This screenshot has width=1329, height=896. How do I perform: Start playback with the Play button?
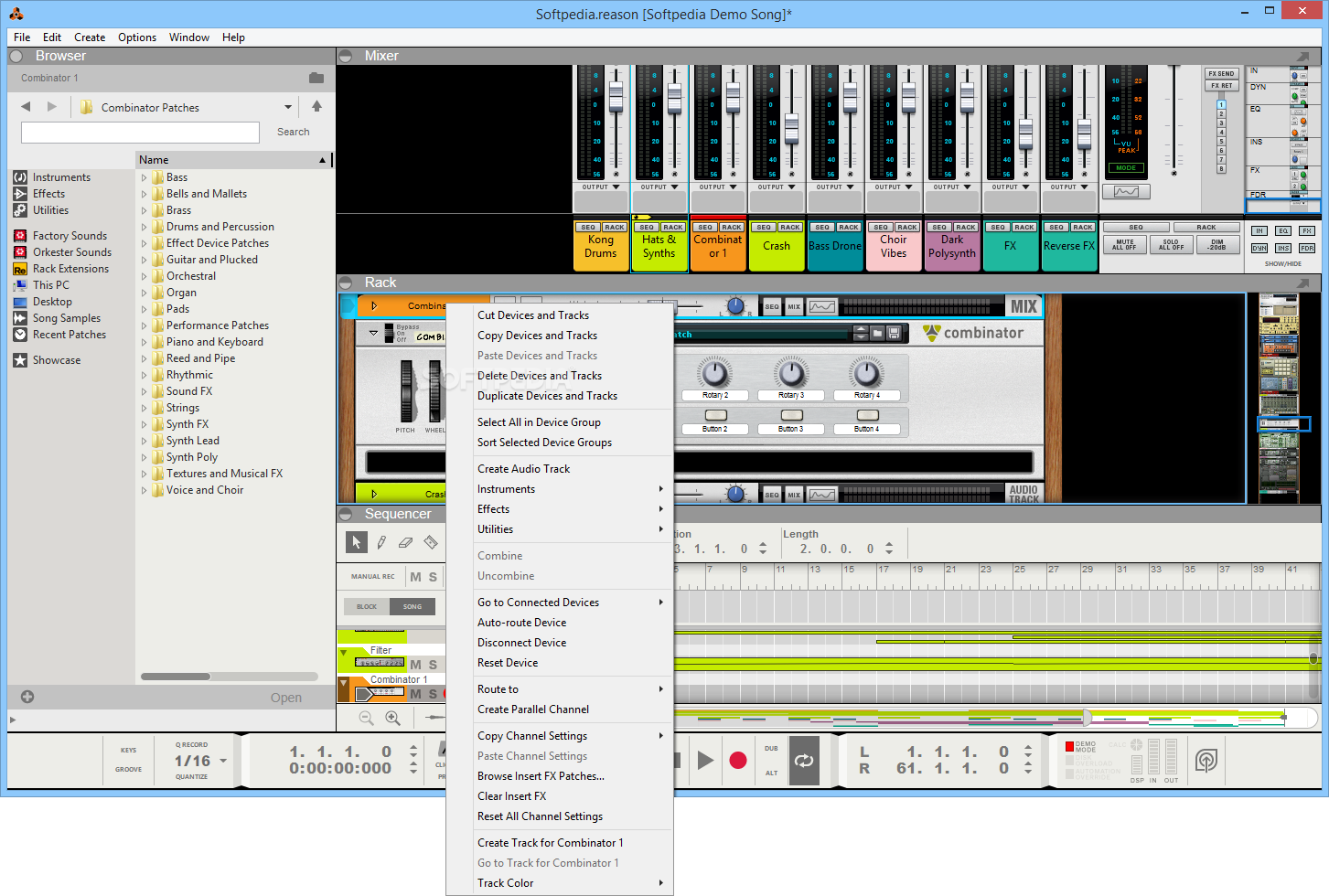tap(705, 760)
